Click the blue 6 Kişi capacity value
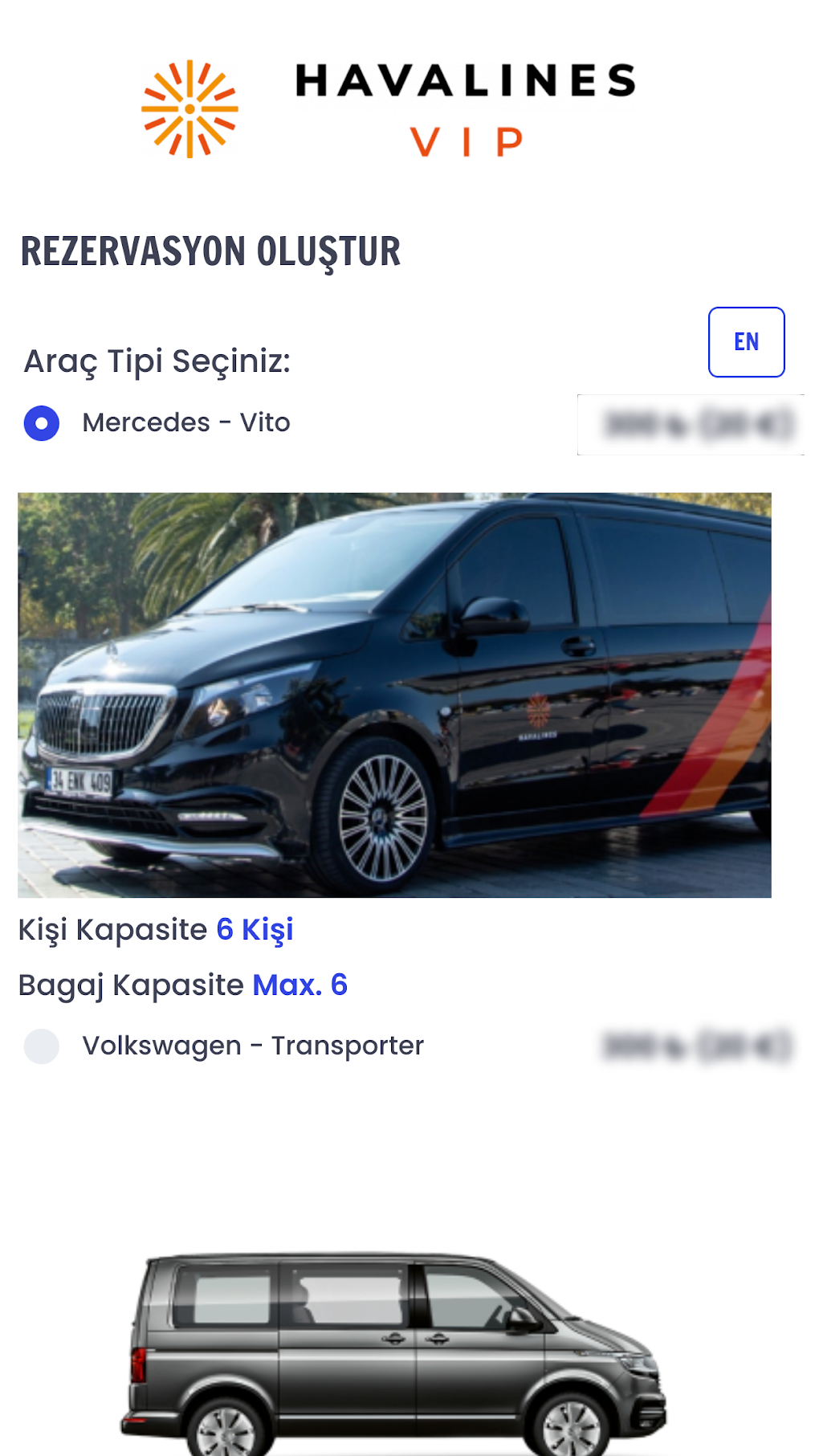The image size is (819, 1456). point(255,930)
